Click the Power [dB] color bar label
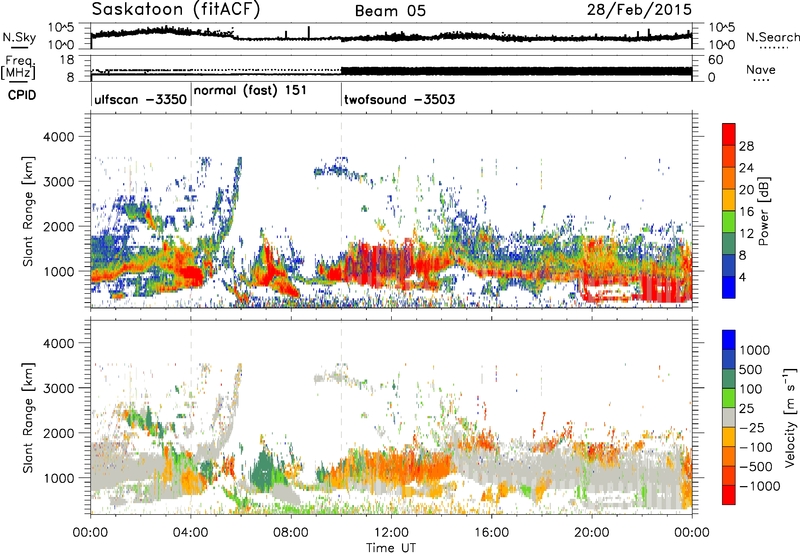Image resolution: width=800 pixels, height=554 pixels. (763, 211)
